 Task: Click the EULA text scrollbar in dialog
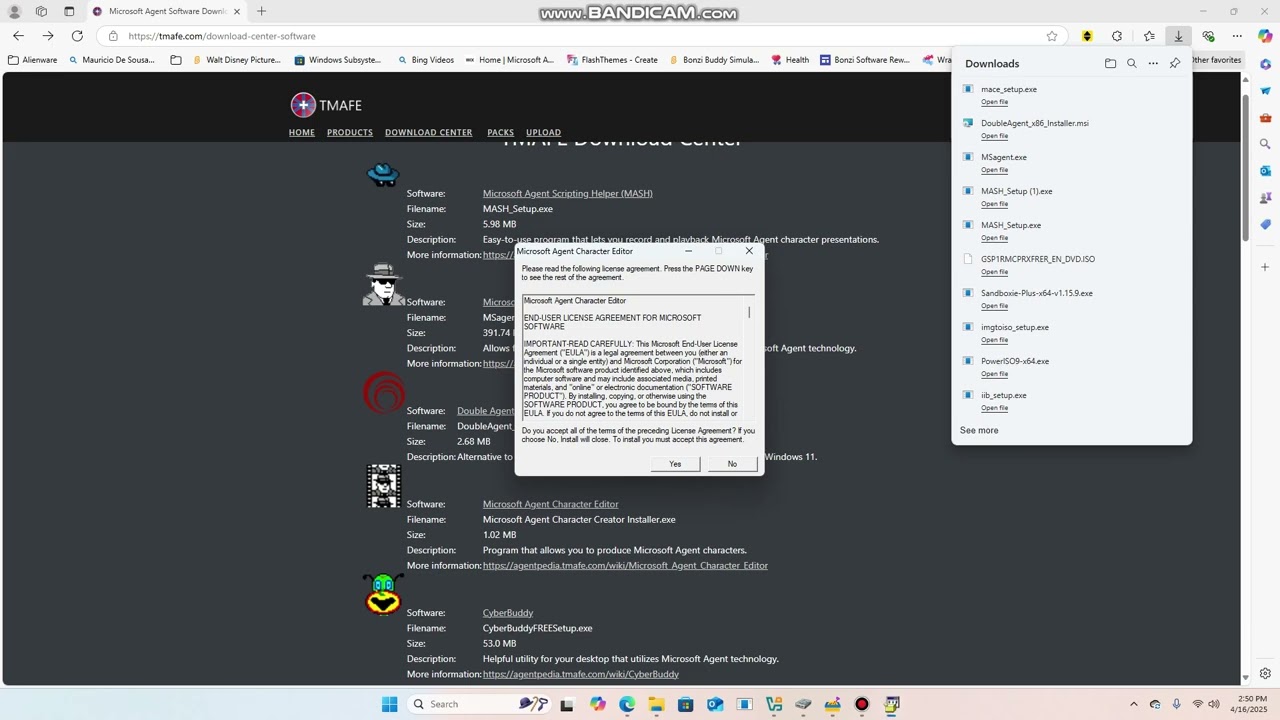click(749, 358)
